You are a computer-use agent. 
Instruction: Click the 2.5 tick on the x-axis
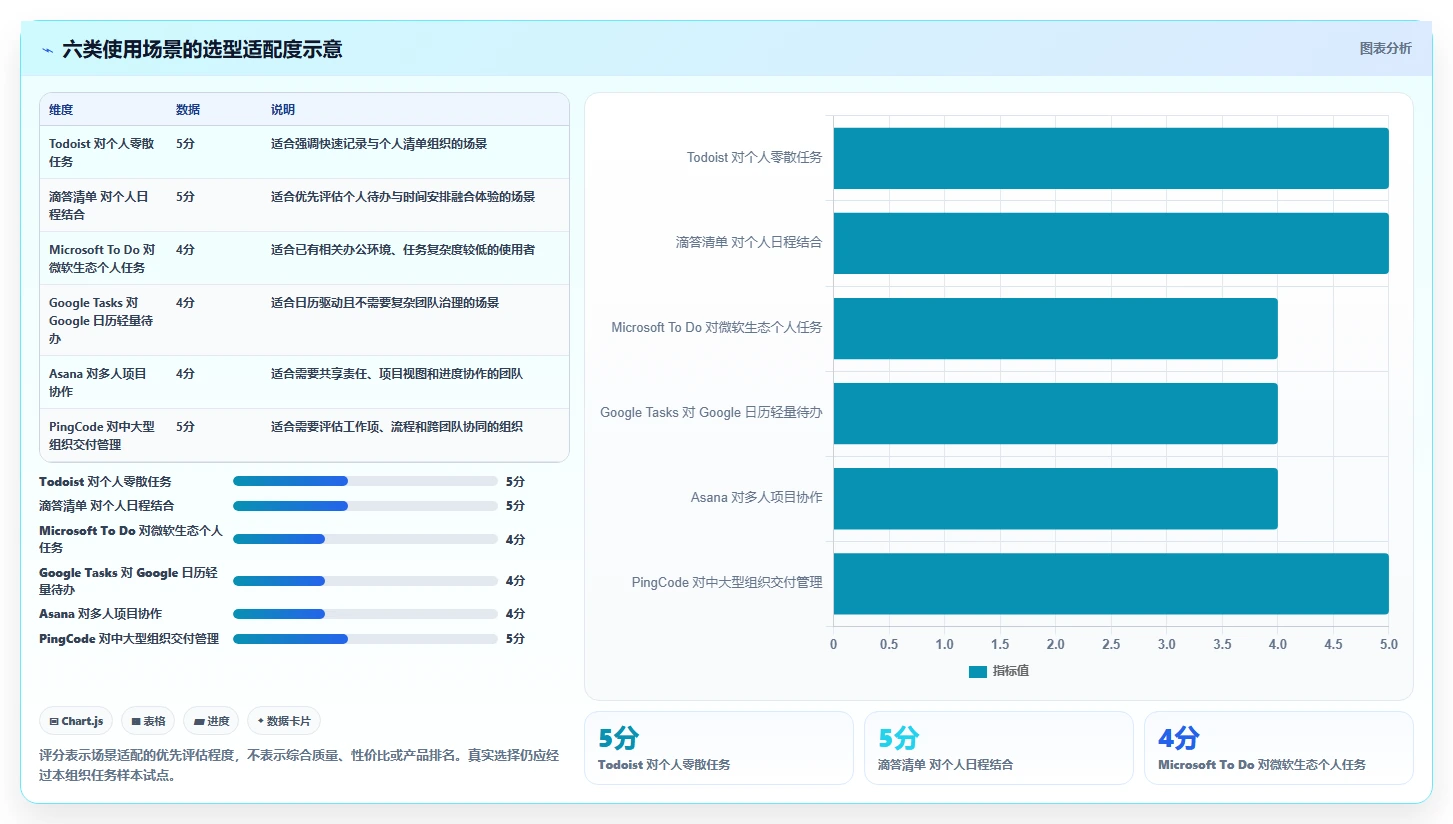pos(1111,645)
